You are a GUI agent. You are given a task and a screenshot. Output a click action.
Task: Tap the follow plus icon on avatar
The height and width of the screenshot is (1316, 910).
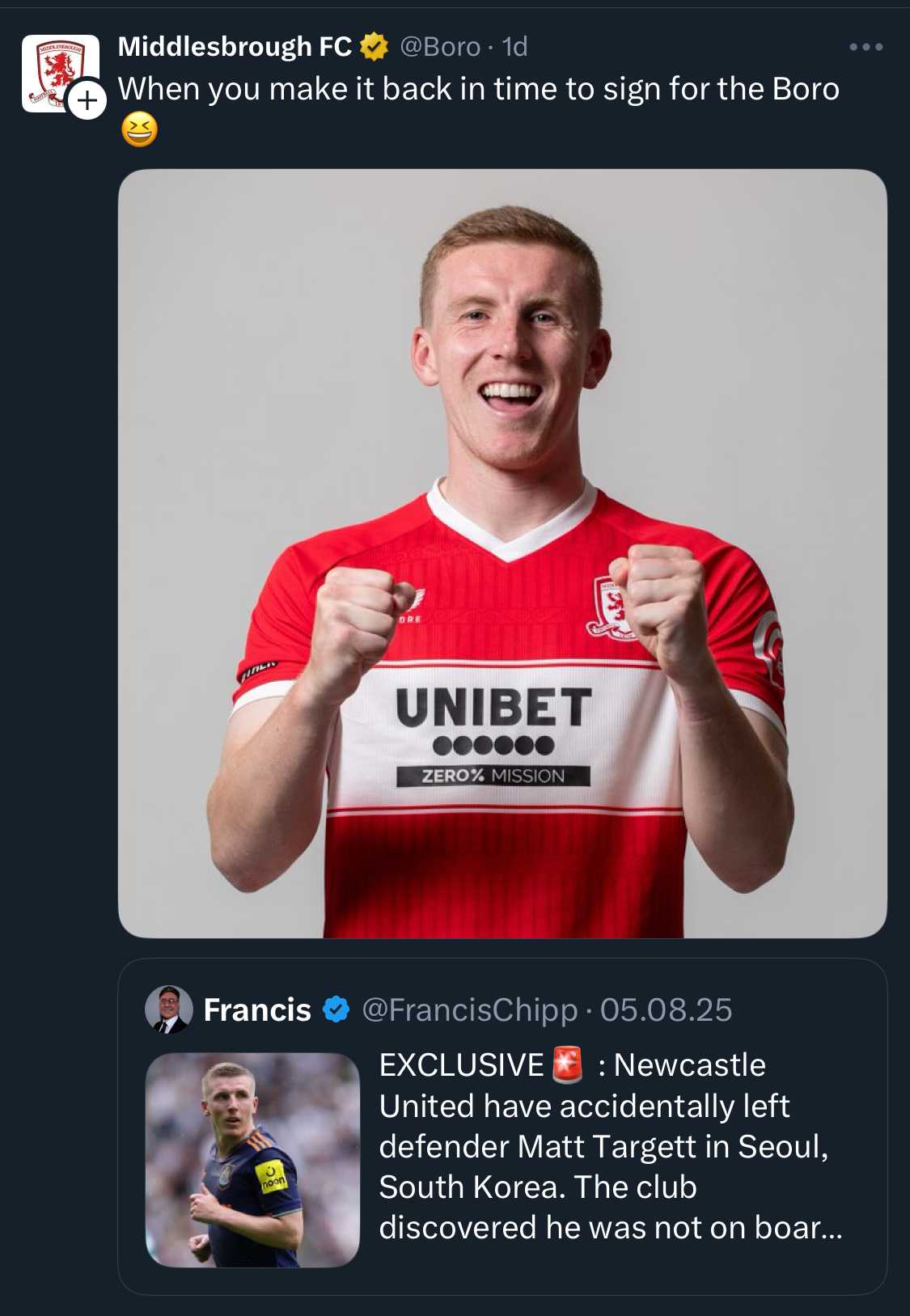click(x=87, y=100)
